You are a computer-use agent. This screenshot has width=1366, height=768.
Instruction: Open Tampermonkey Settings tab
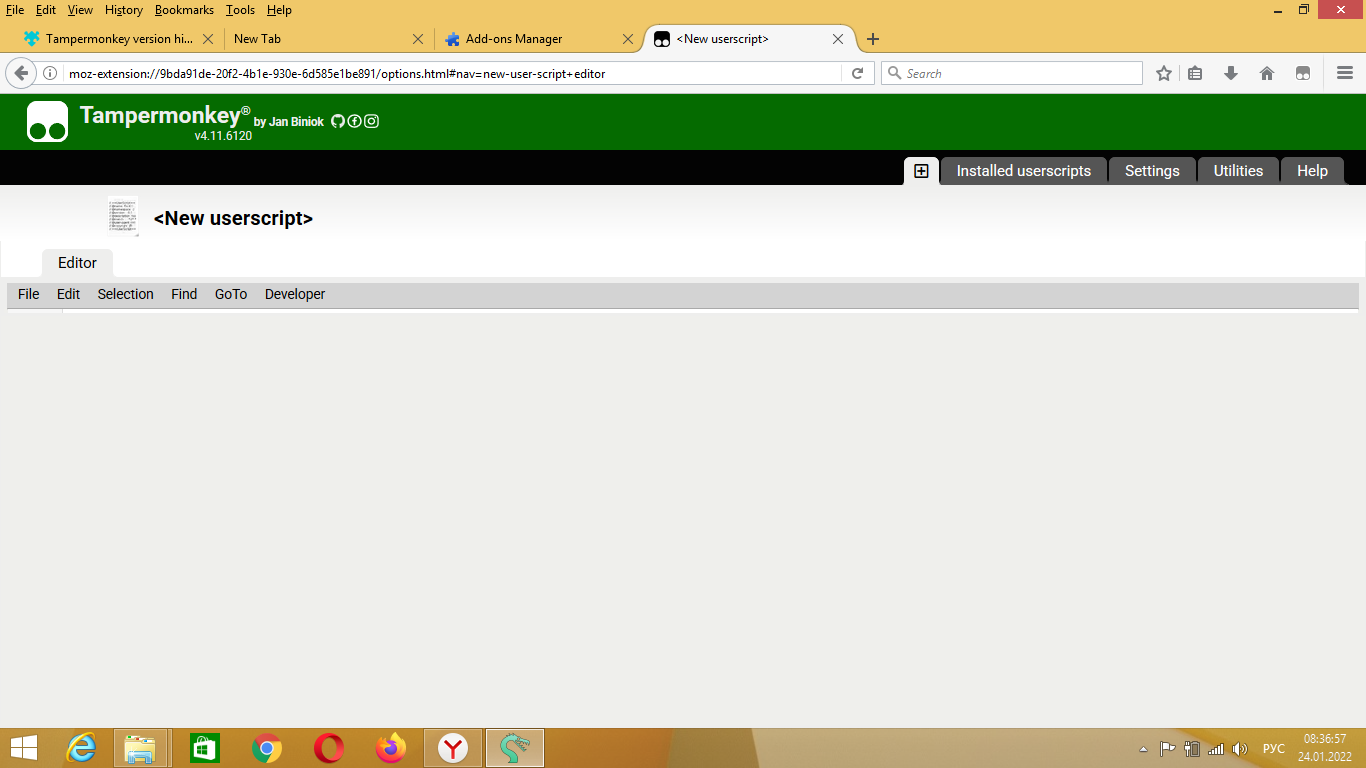tap(1152, 171)
